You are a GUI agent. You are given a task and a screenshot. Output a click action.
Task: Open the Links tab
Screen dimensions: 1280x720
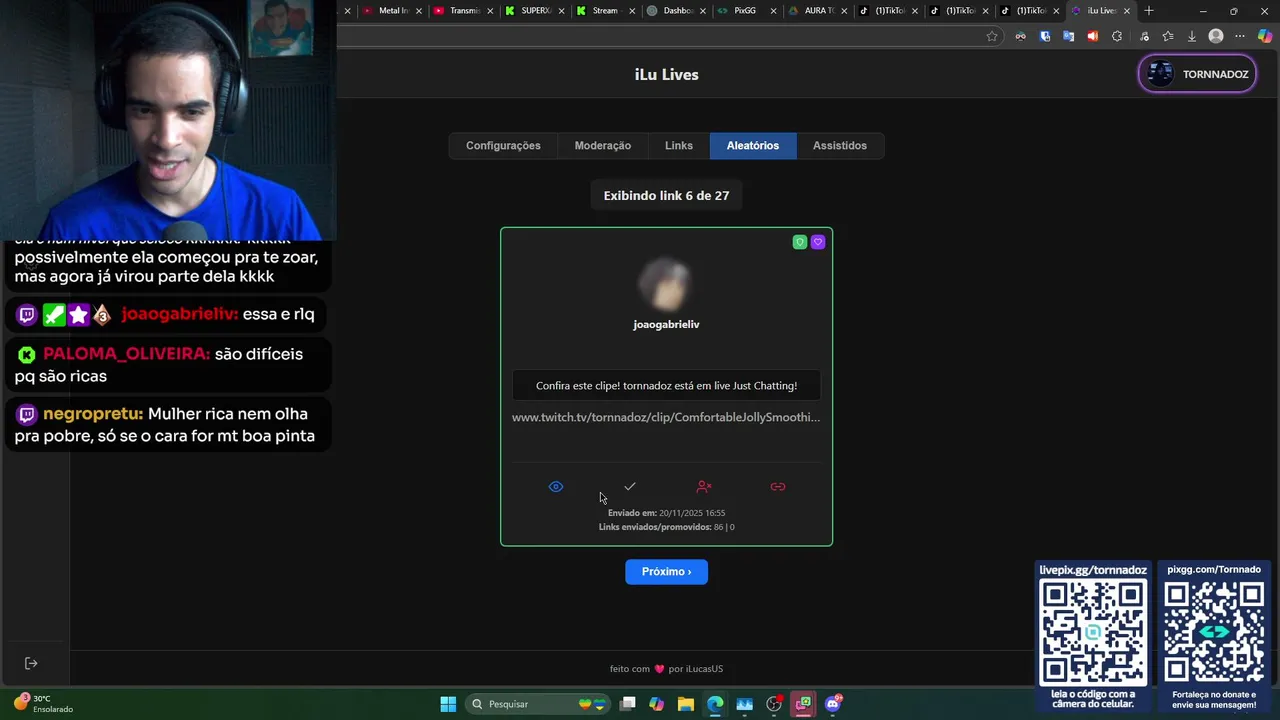[679, 146]
